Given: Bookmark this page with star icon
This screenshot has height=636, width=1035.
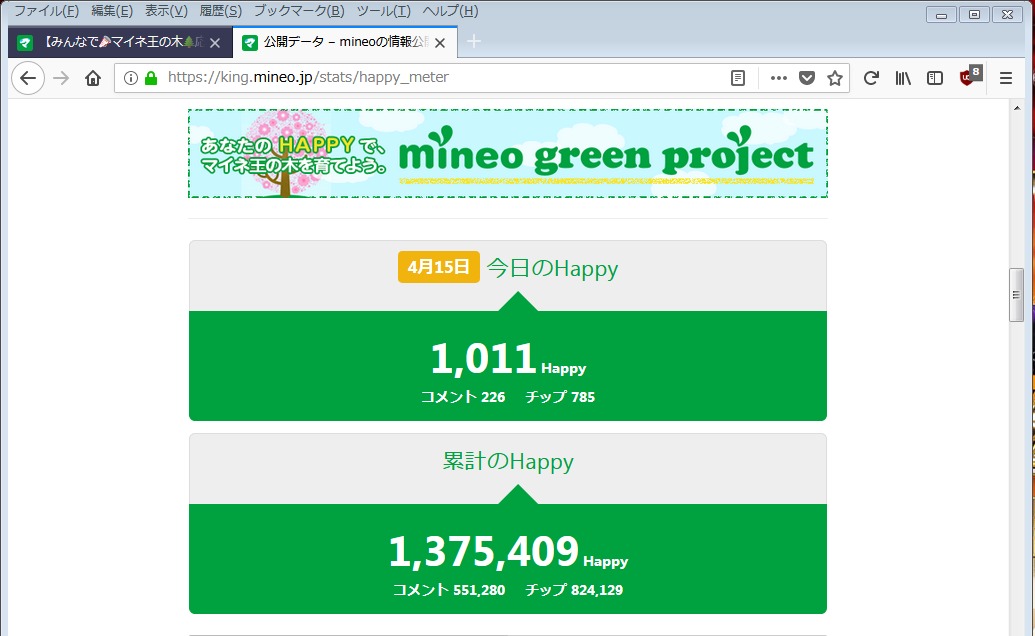Looking at the screenshot, I should (835, 78).
